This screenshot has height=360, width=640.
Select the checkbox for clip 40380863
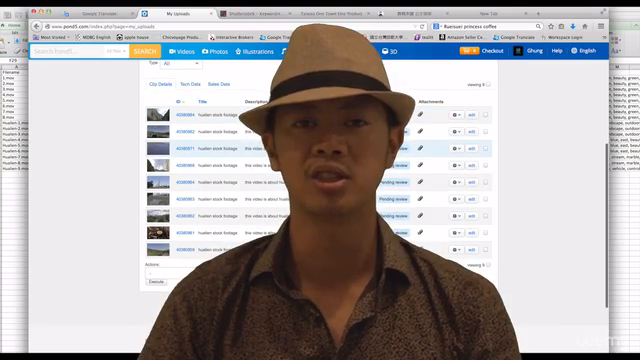tap(485, 199)
